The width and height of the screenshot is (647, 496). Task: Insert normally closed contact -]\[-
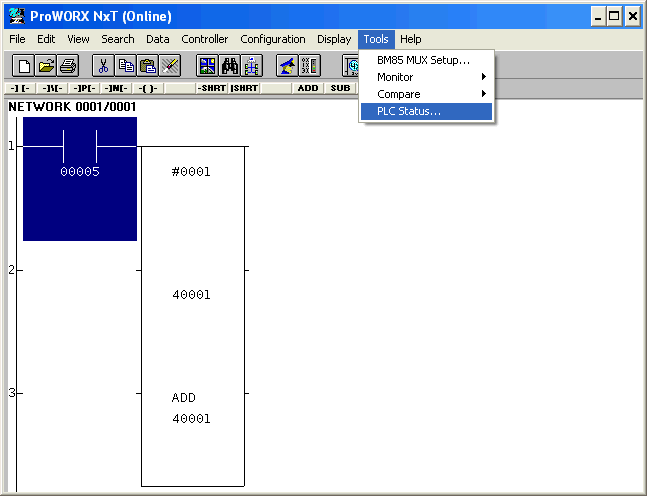(x=52, y=88)
